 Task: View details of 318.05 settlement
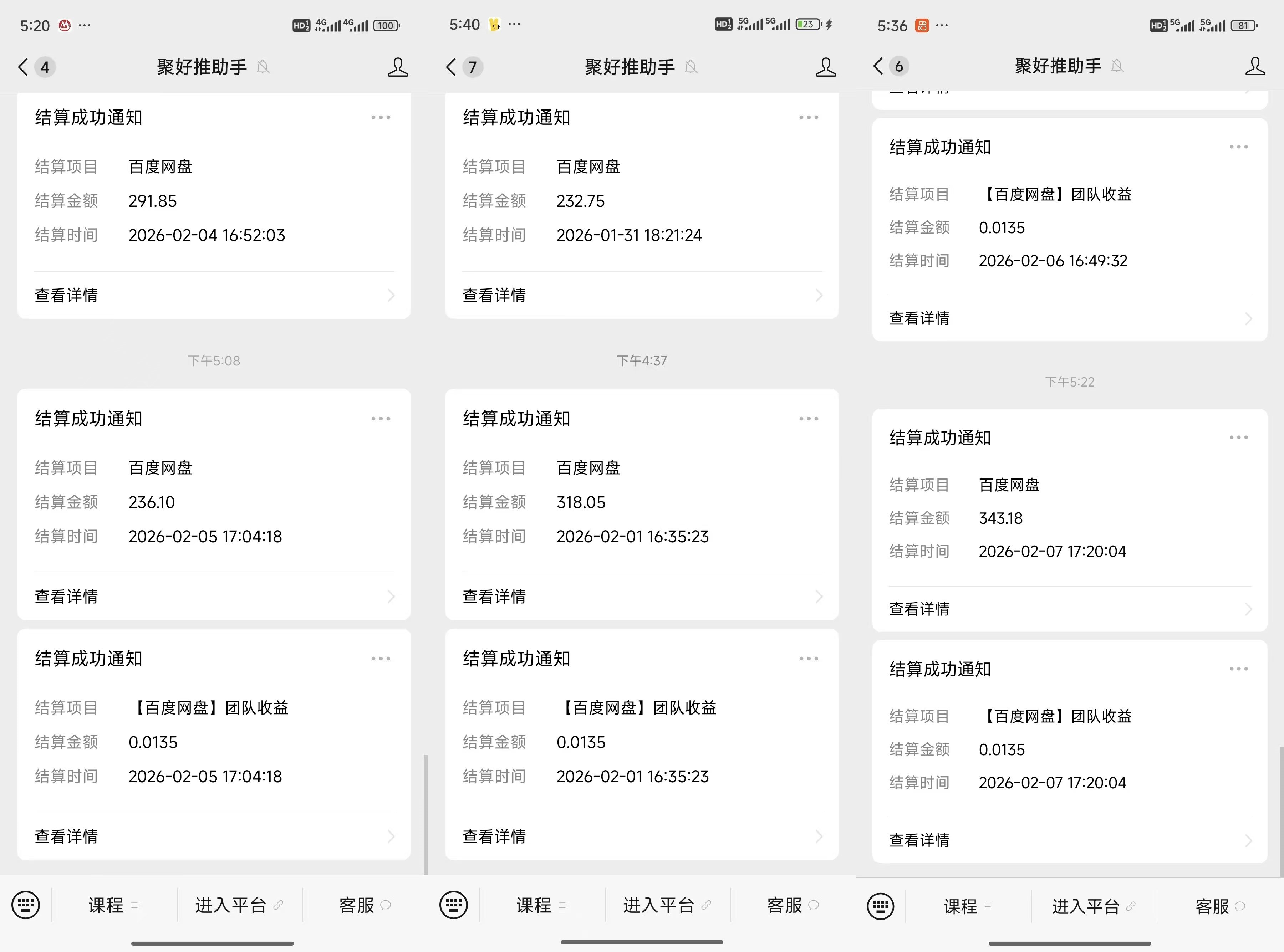click(642, 597)
